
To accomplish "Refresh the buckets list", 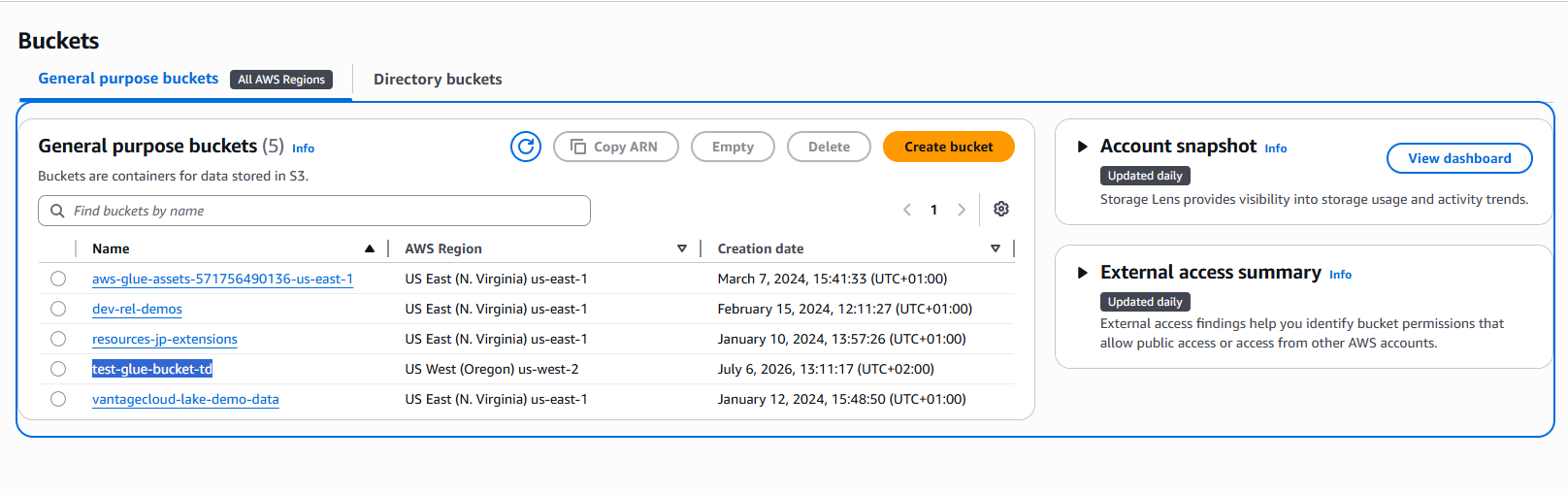I will click(x=526, y=147).
